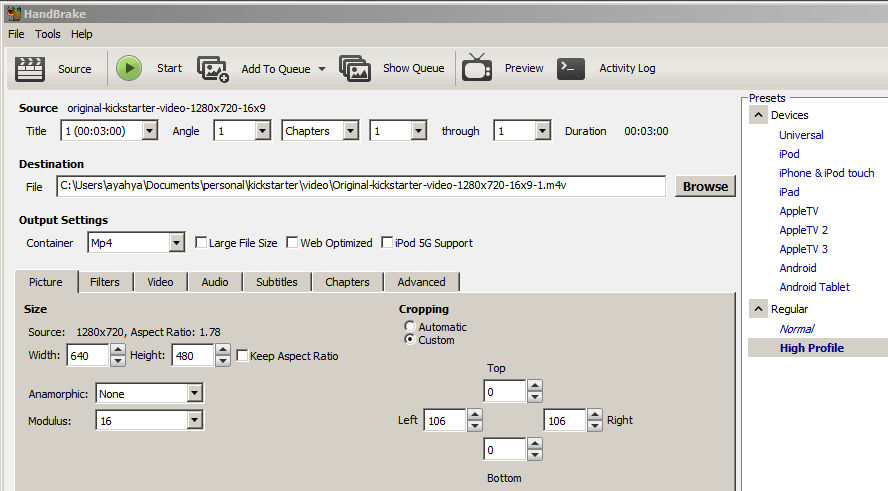Click in the destination File path field
The image size is (888, 491).
[361, 186]
